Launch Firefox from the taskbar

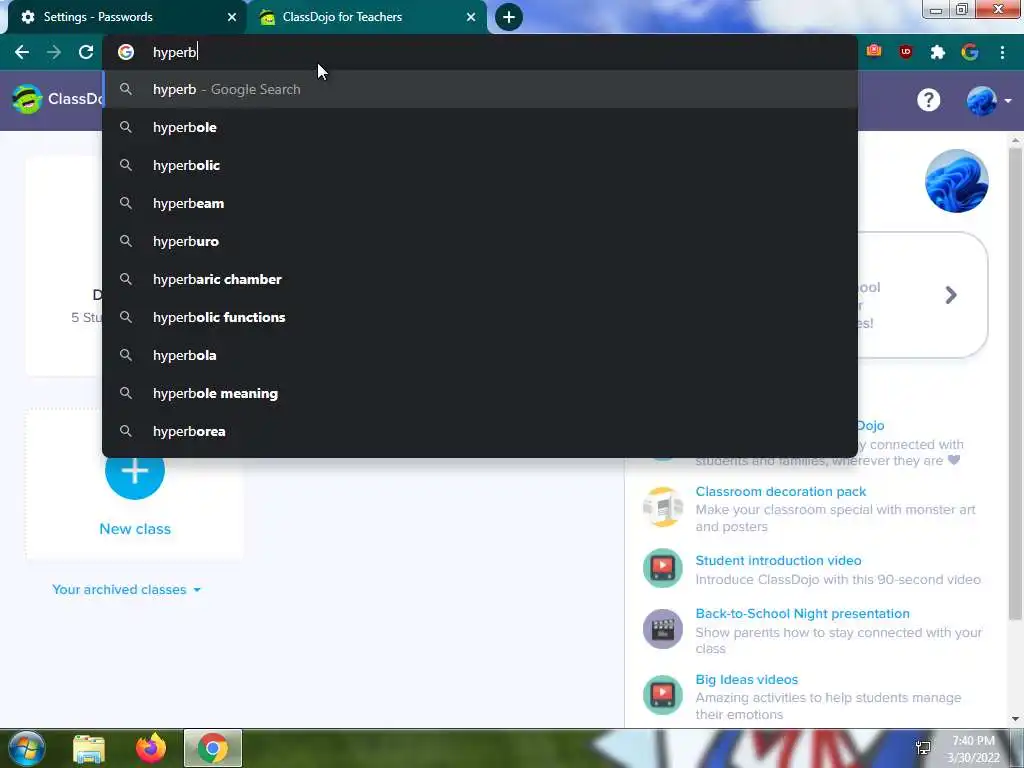[151, 748]
